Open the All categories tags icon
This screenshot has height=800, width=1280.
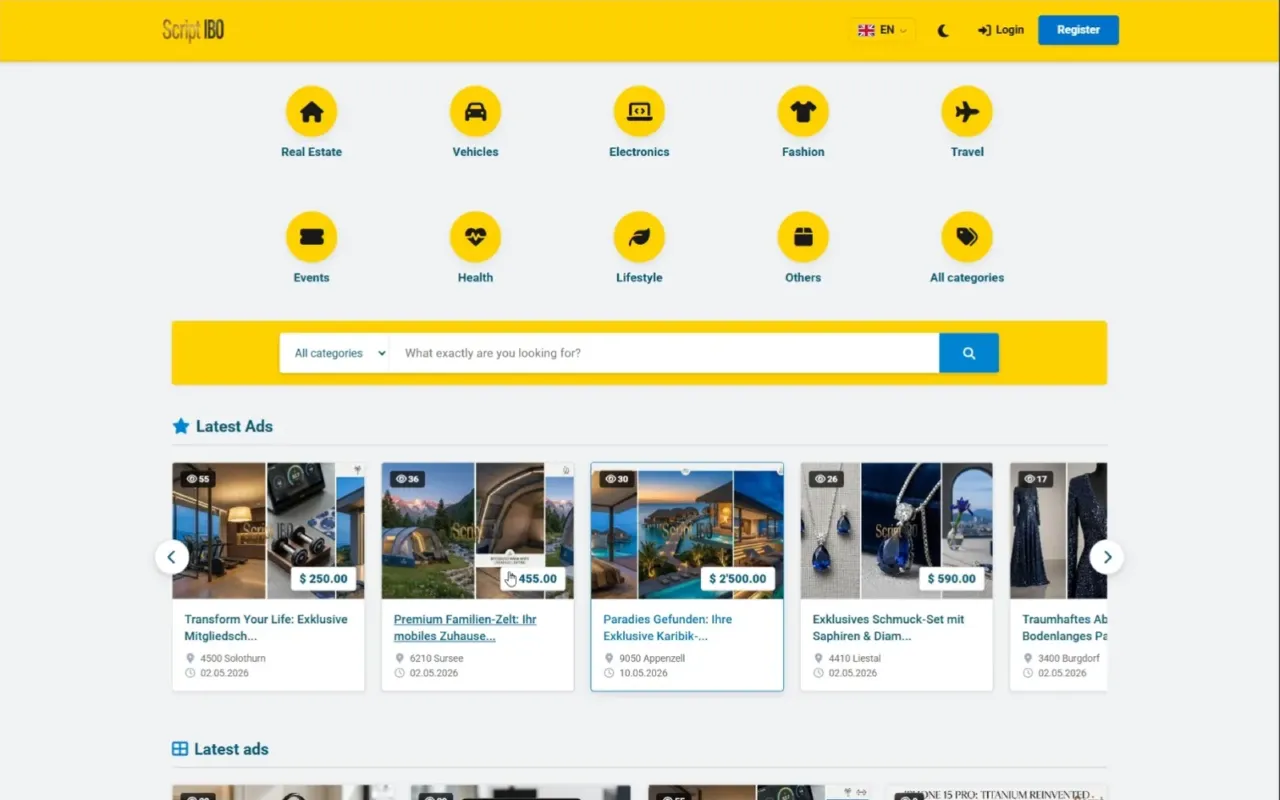click(x=967, y=237)
